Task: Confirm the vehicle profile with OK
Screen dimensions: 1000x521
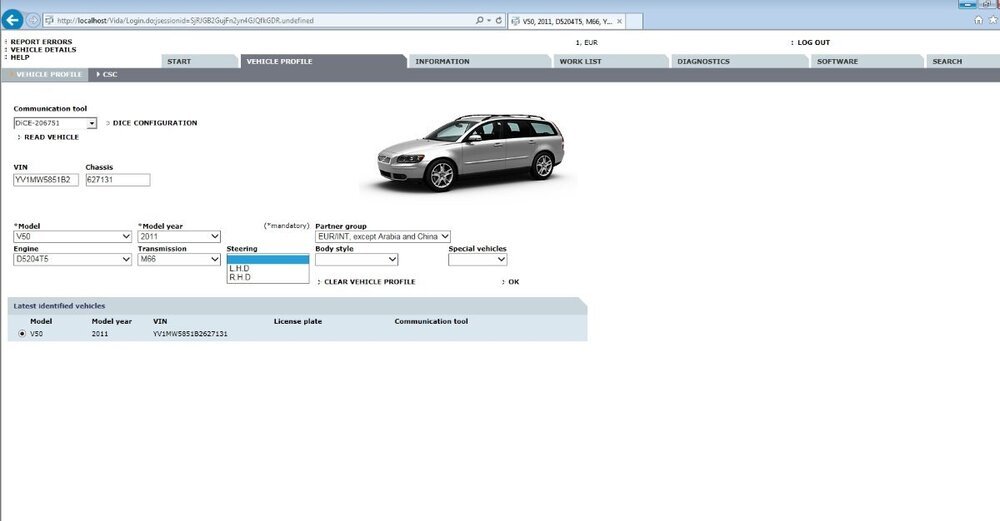Action: tap(513, 282)
